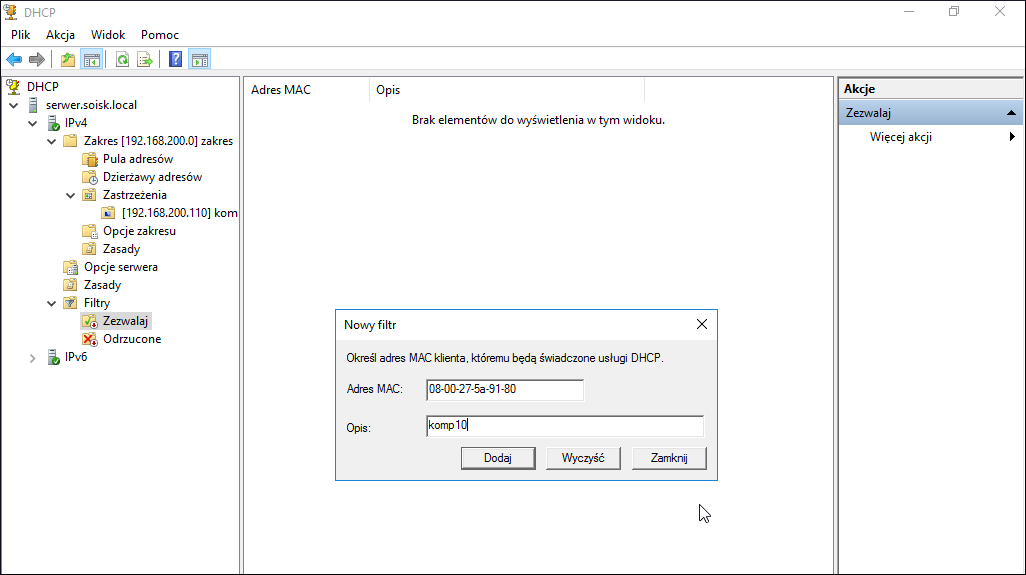Select the Odrzucone filter node
The height and width of the screenshot is (575, 1026).
132,339
